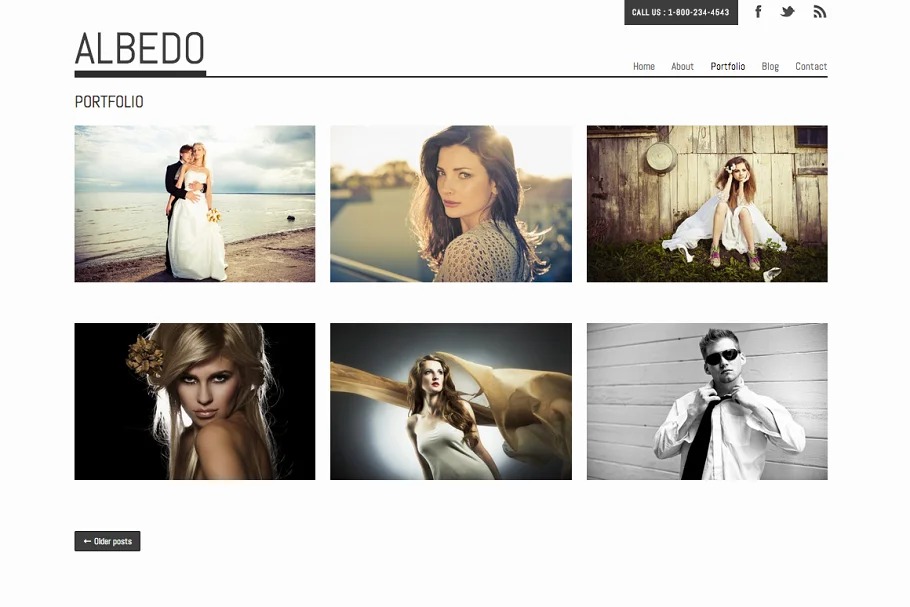Open the wedding couple on beach photo
The width and height of the screenshot is (910, 607).
tap(195, 204)
